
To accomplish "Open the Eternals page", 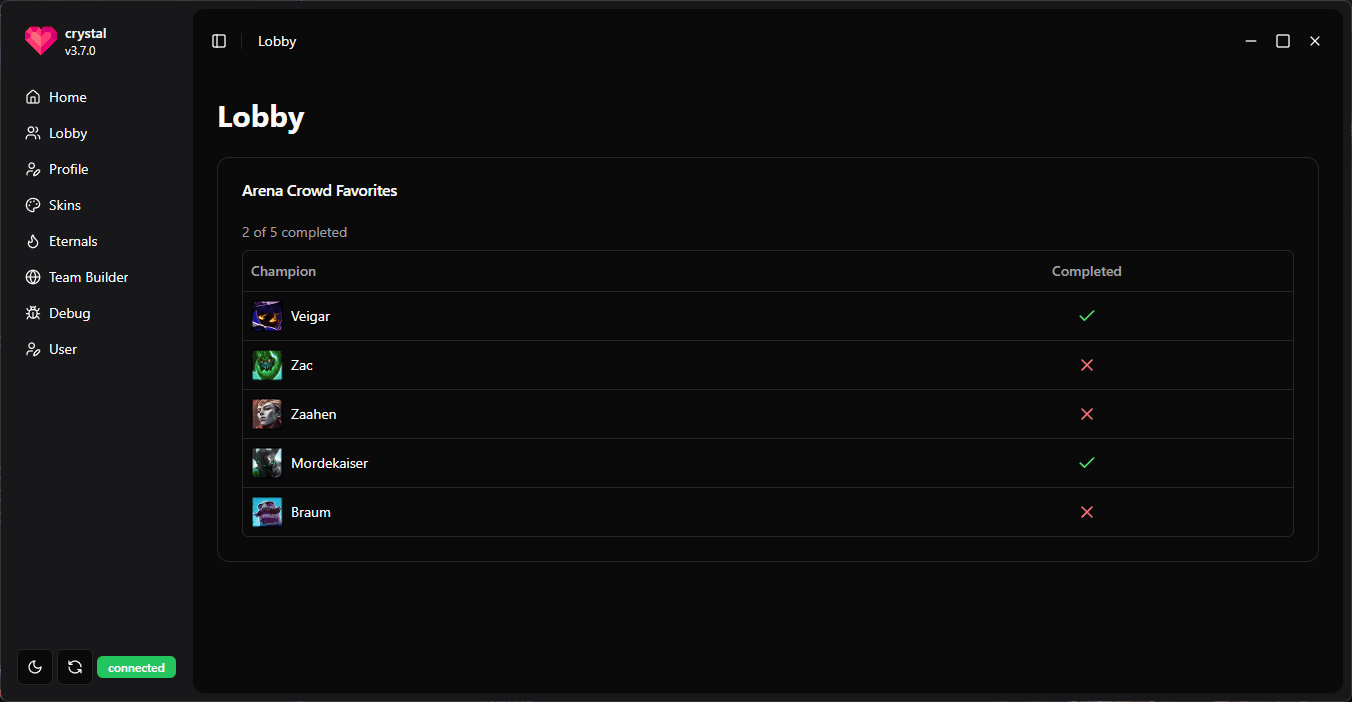I will click(x=73, y=241).
